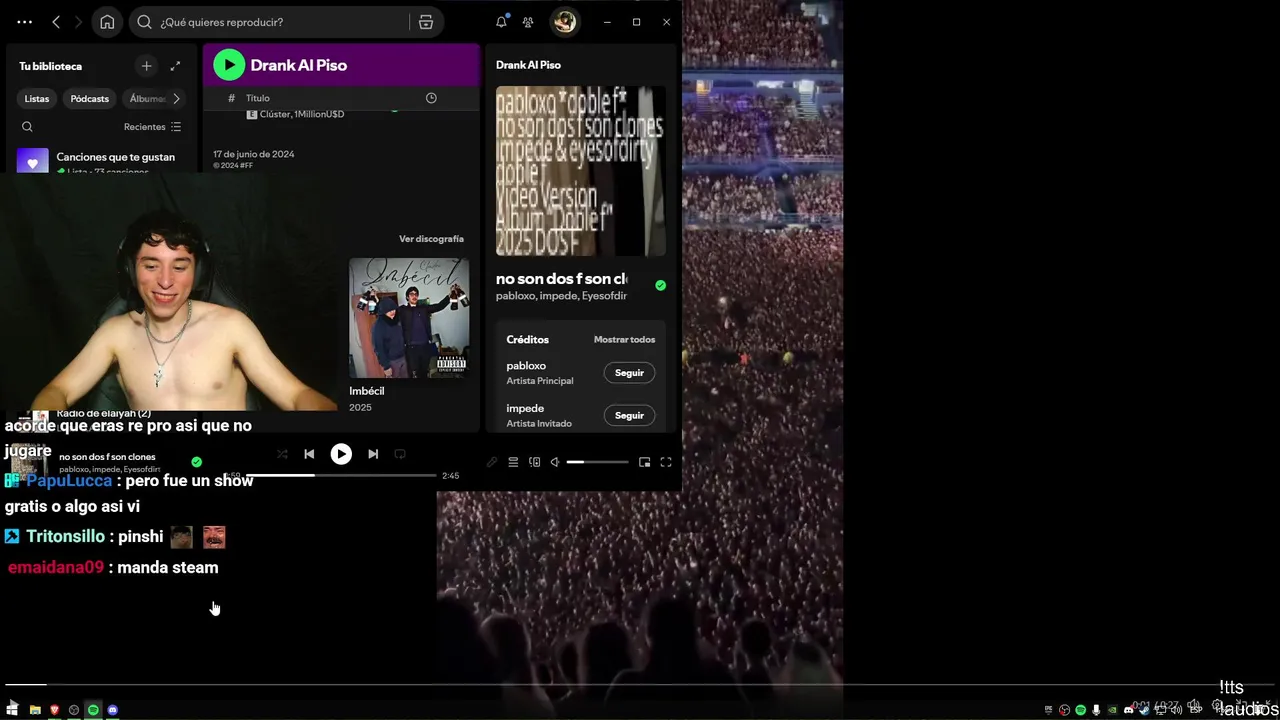Enter Spotify full screen mode
Image resolution: width=1280 pixels, height=720 pixels.
666,462
